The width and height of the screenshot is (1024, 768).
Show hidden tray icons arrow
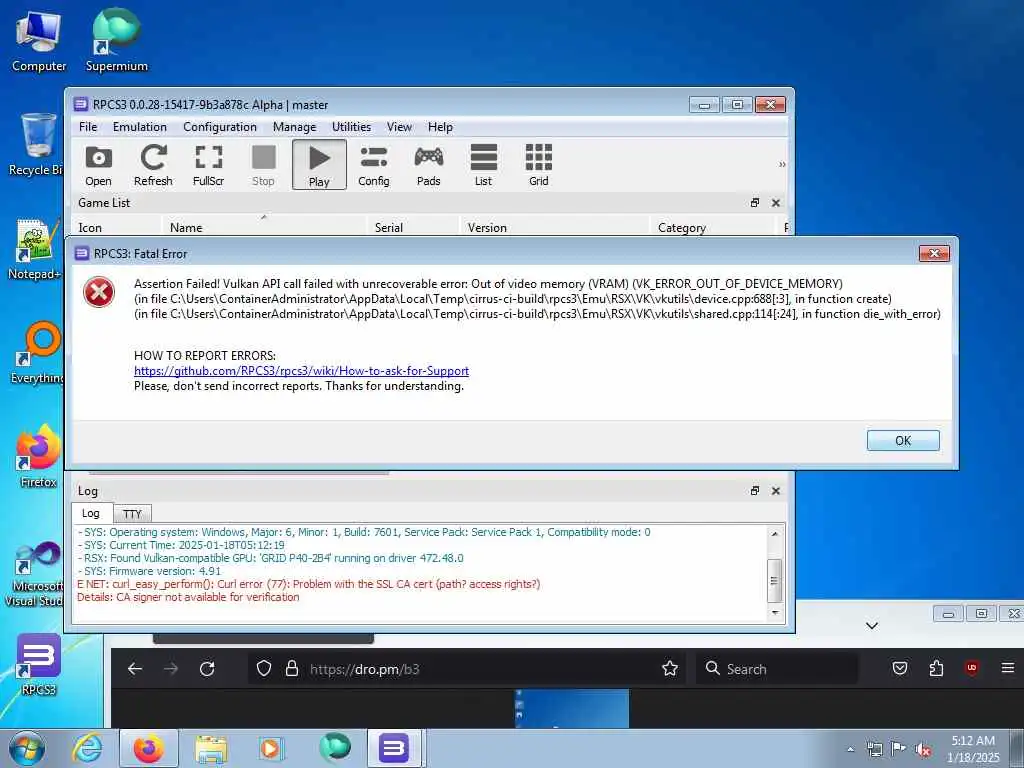[x=851, y=750]
